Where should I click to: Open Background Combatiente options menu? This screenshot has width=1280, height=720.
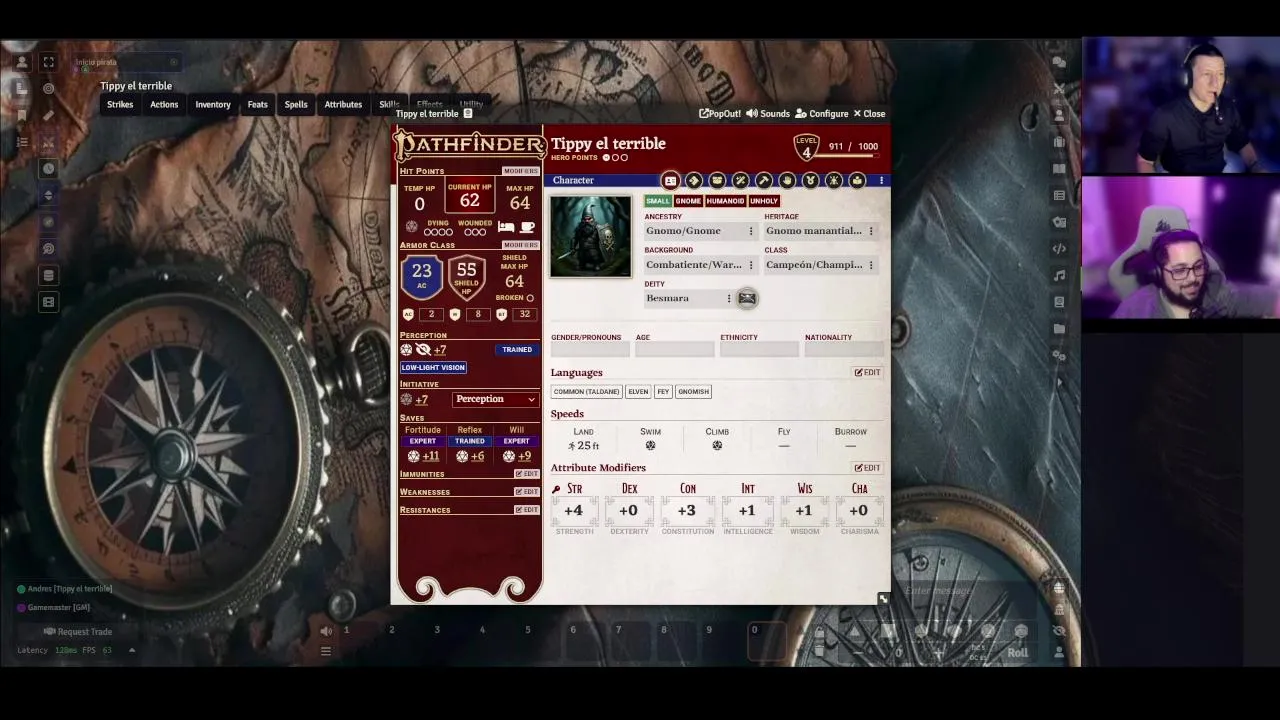[x=751, y=265]
